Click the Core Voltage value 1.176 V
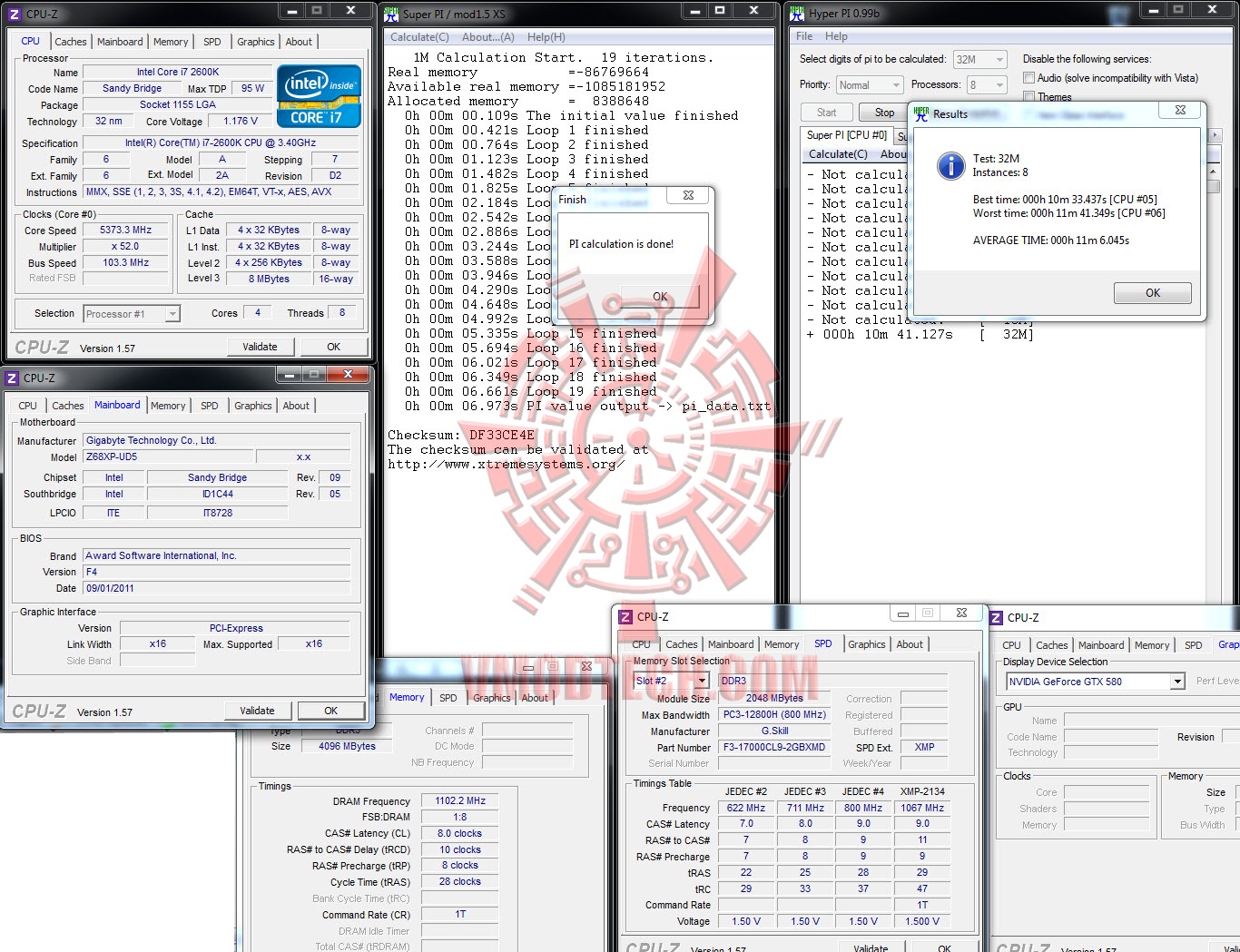This screenshot has width=1240, height=952. [241, 122]
